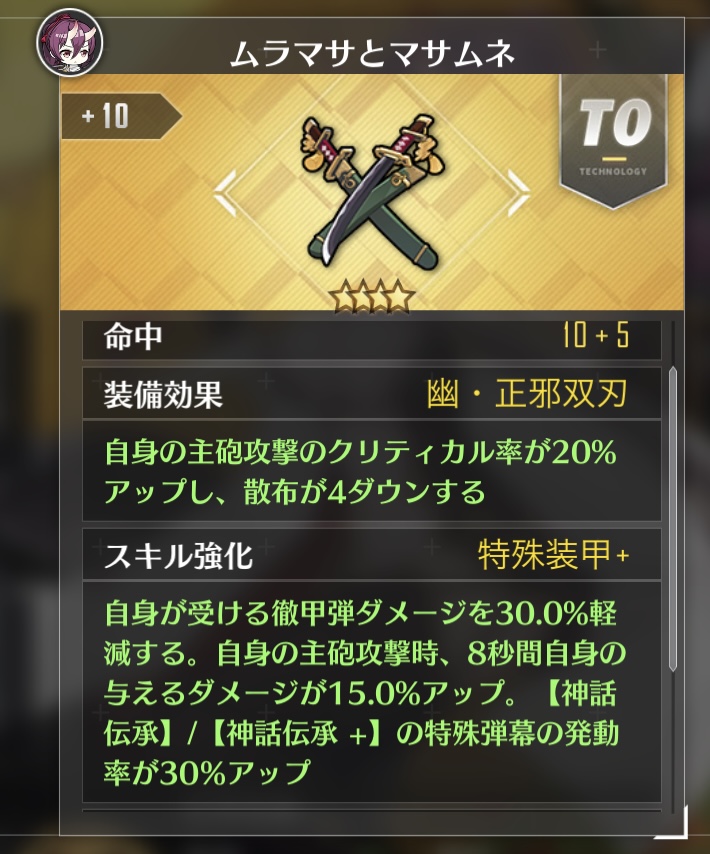Click the bottom-right corner bracket of the panel

point(674,825)
